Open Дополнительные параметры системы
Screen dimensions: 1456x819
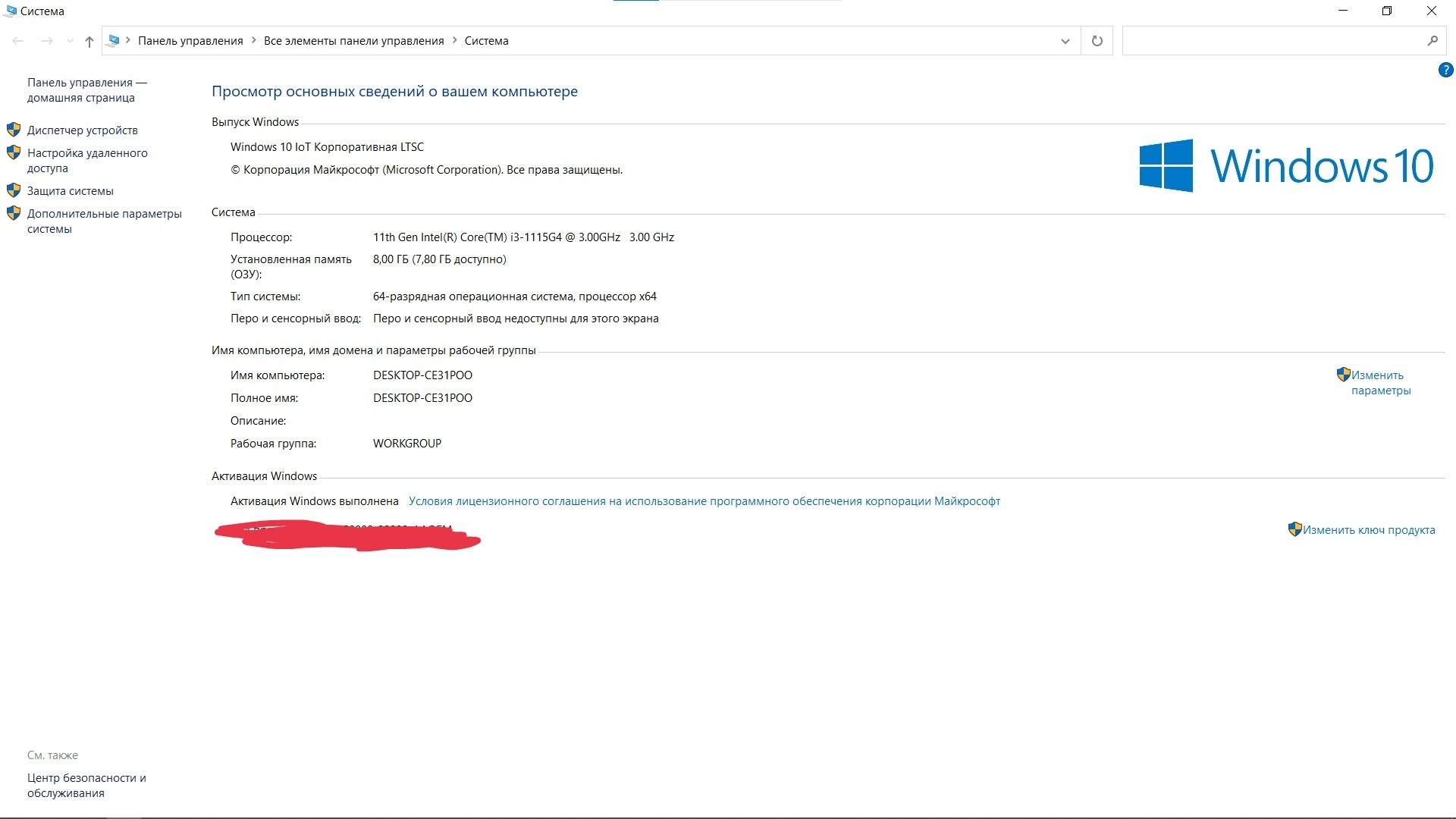[105, 221]
